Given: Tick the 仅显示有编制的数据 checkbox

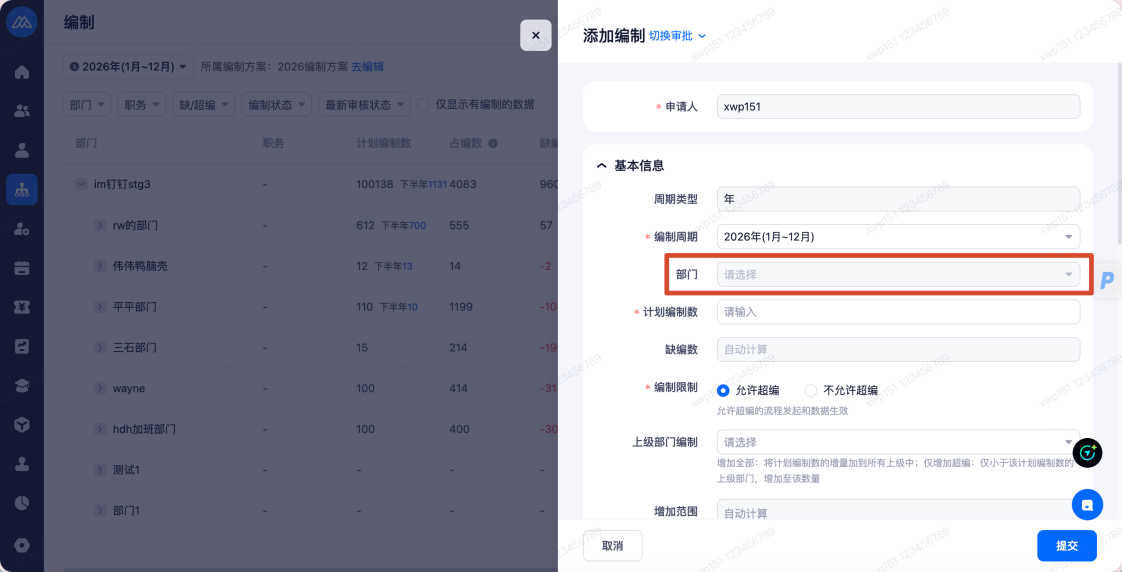Looking at the screenshot, I should (x=423, y=105).
